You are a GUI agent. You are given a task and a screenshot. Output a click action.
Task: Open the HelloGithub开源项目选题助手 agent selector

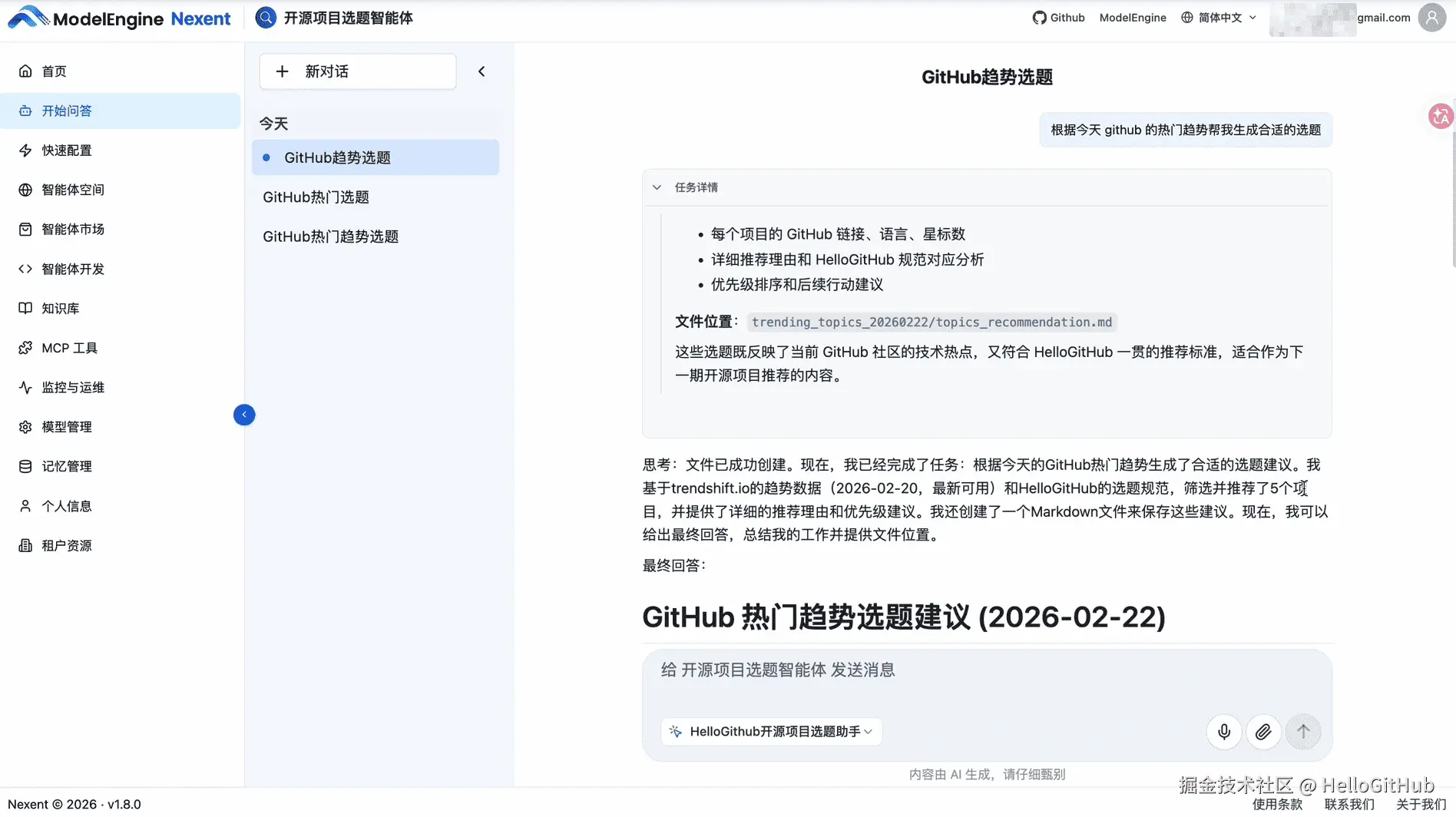tap(771, 732)
